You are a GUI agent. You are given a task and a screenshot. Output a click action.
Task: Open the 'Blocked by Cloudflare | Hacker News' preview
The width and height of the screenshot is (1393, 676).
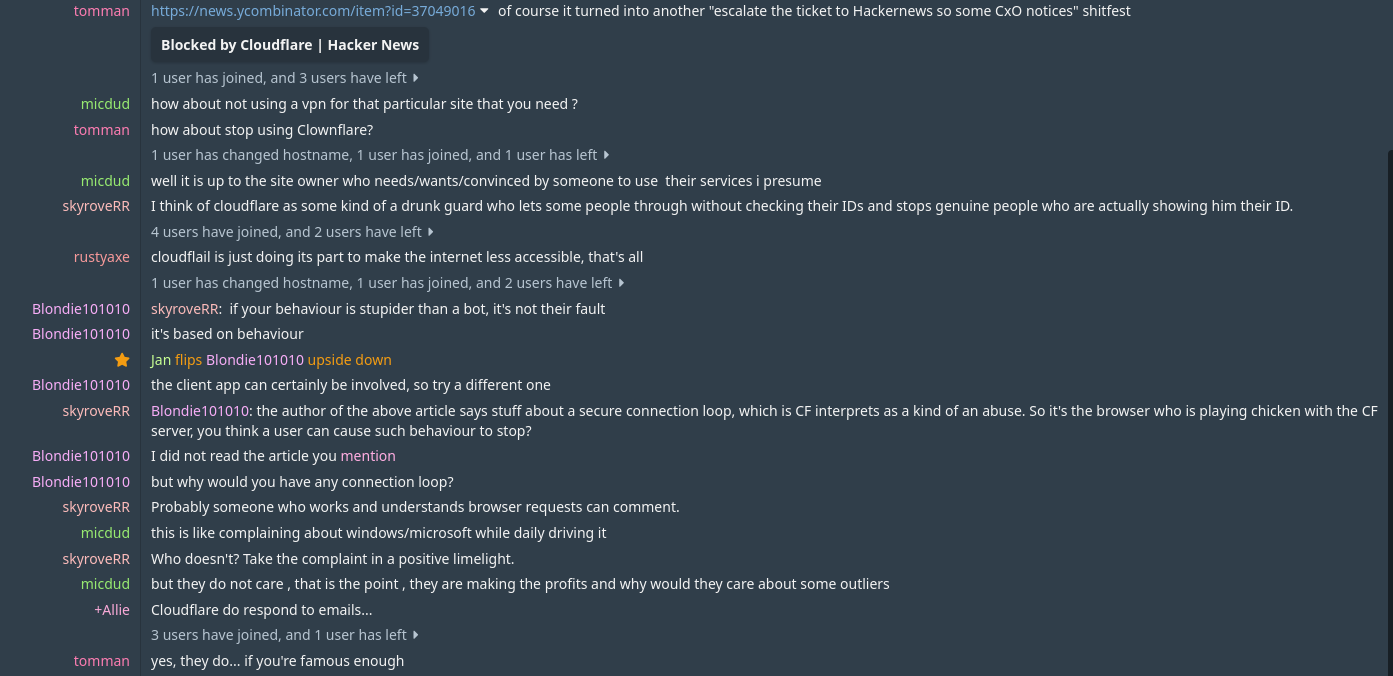[x=290, y=44]
